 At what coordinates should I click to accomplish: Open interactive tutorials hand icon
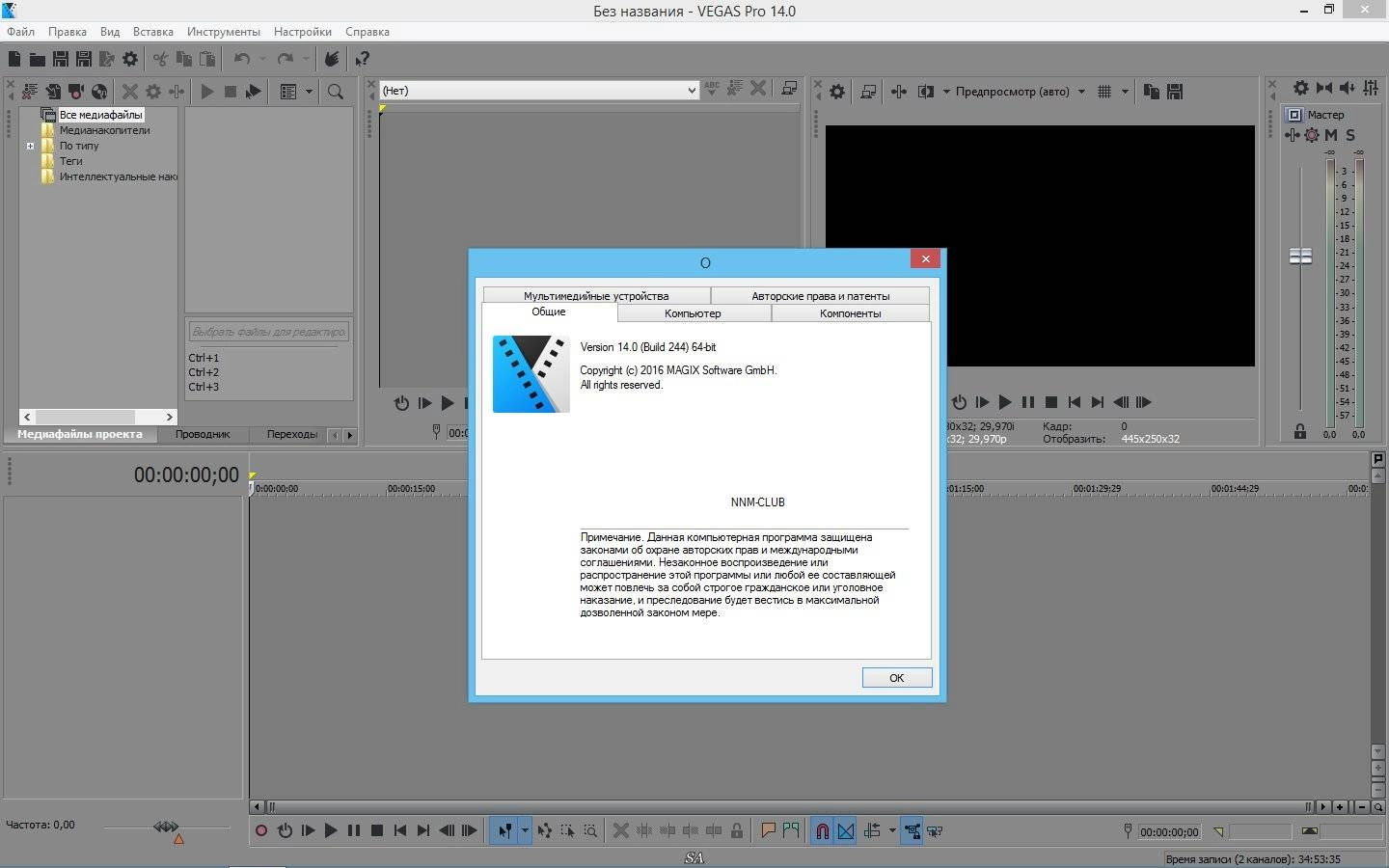(332, 59)
